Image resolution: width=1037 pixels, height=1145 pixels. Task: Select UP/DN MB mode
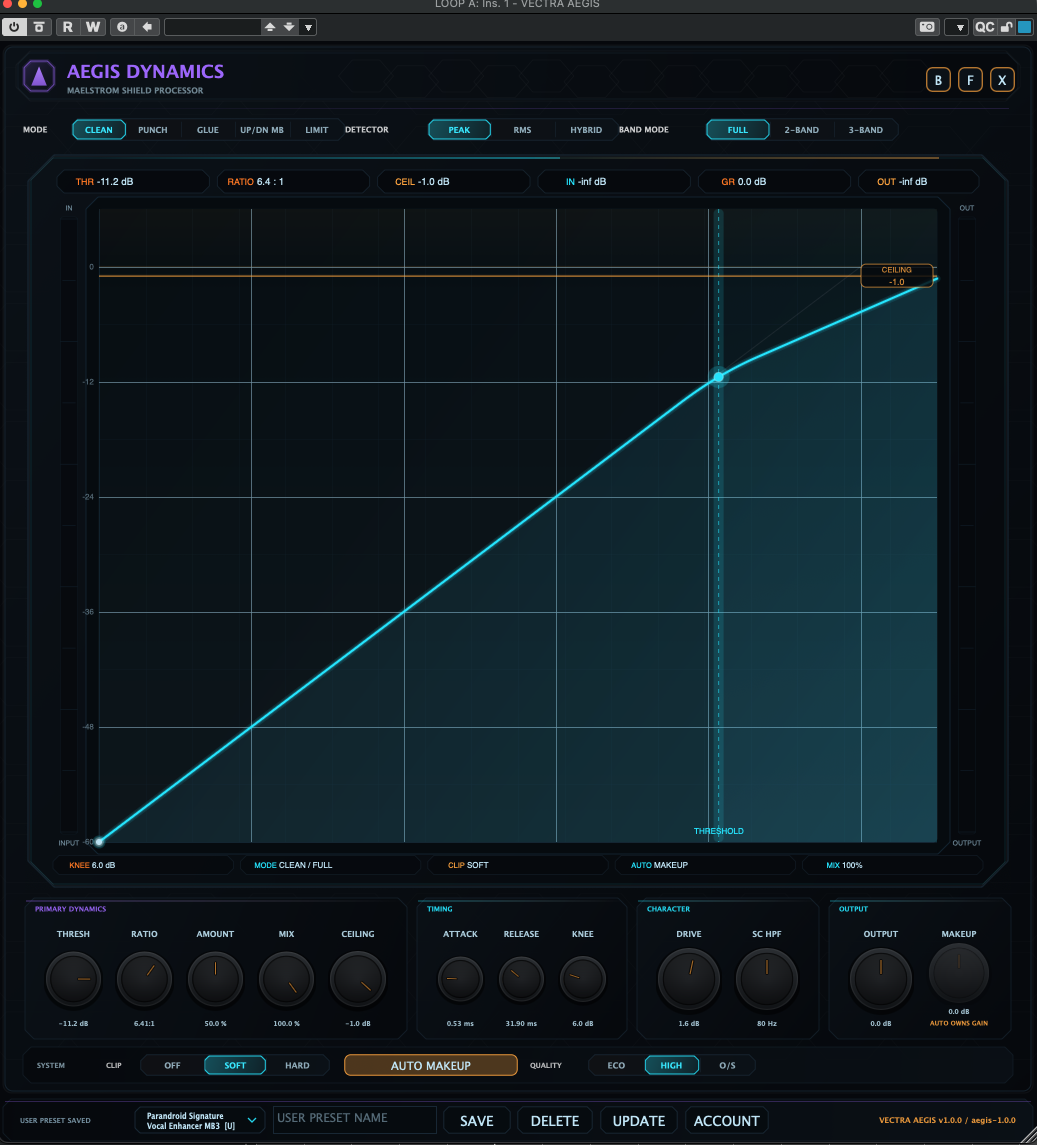coord(261,130)
